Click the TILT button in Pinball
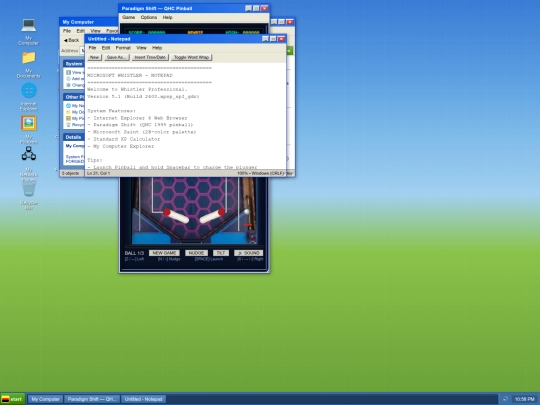This screenshot has height=405, width=540. 221,253
